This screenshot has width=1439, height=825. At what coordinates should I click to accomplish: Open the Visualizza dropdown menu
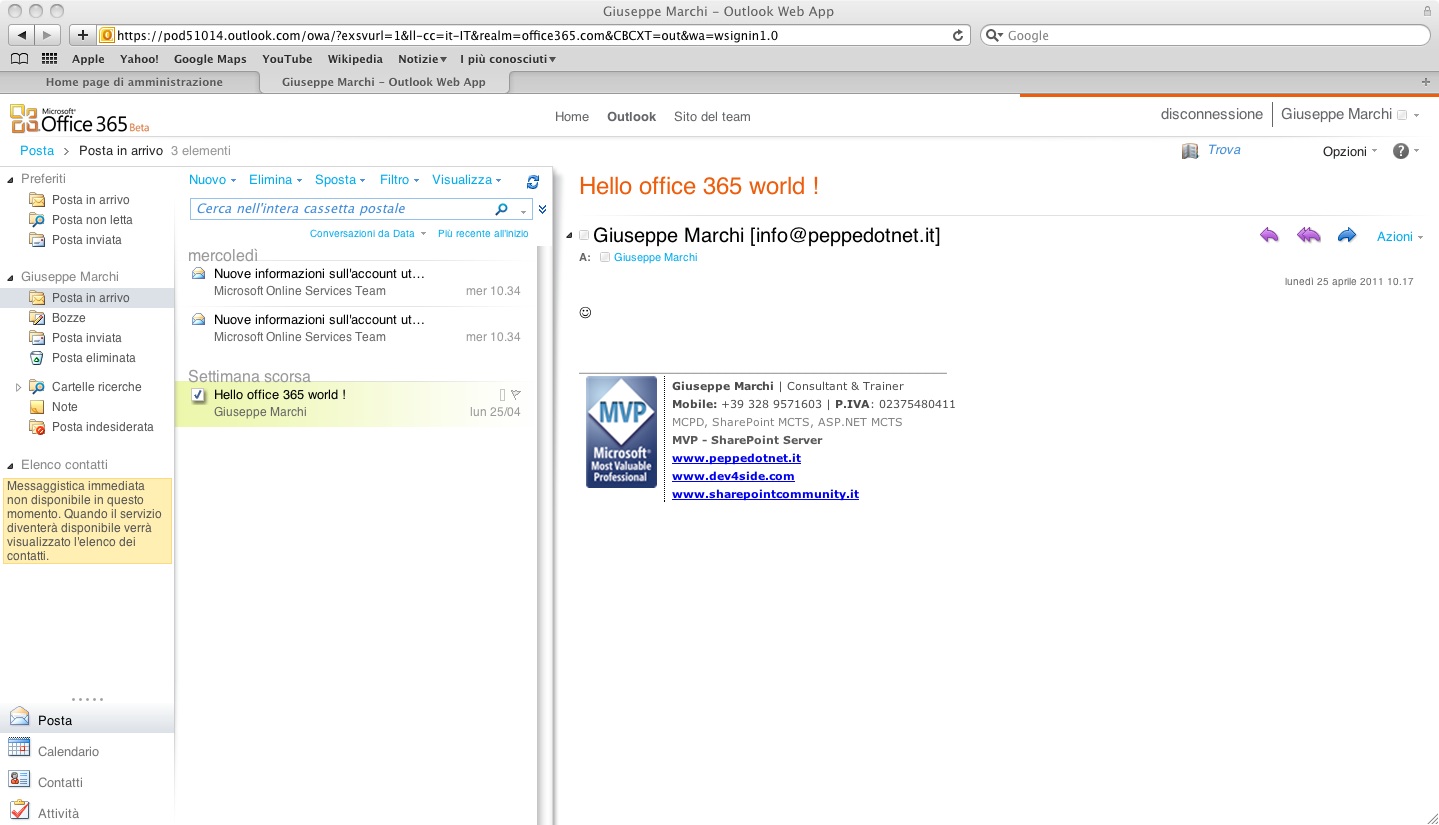(466, 180)
